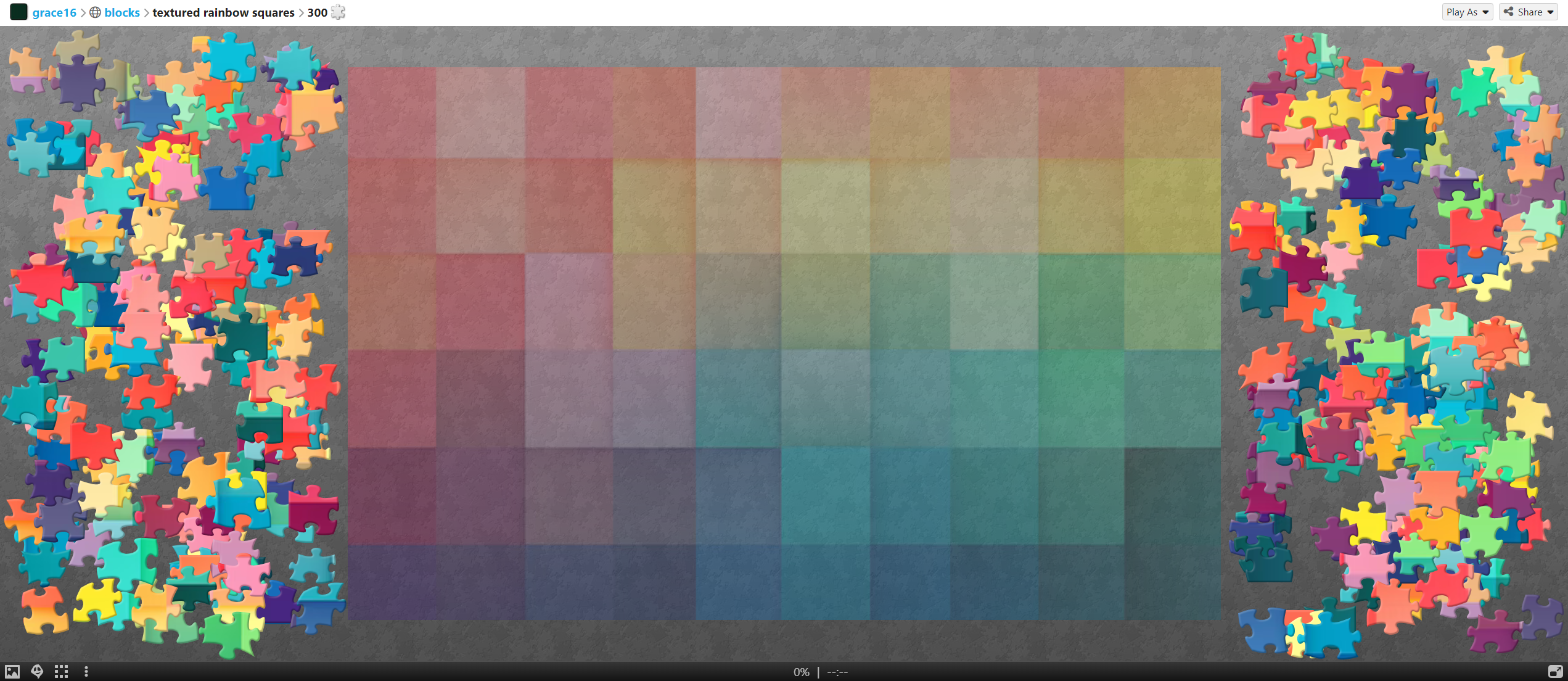The width and height of the screenshot is (1568, 681).
Task: Expand the Share dropdown arrow
Action: (x=1550, y=12)
